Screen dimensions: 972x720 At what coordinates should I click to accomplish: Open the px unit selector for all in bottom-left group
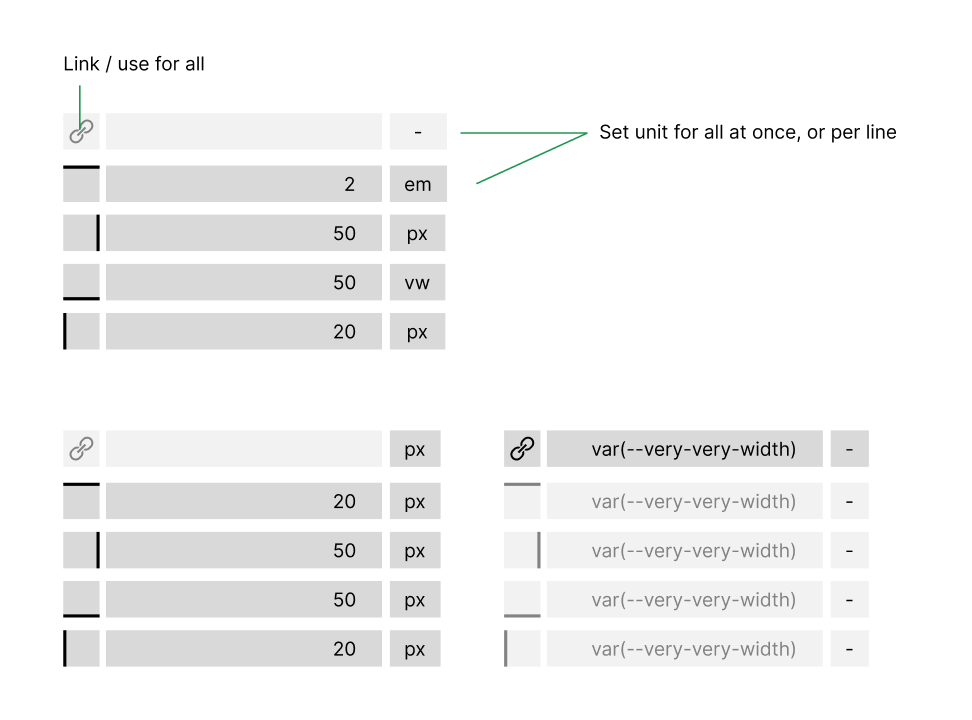tap(415, 448)
